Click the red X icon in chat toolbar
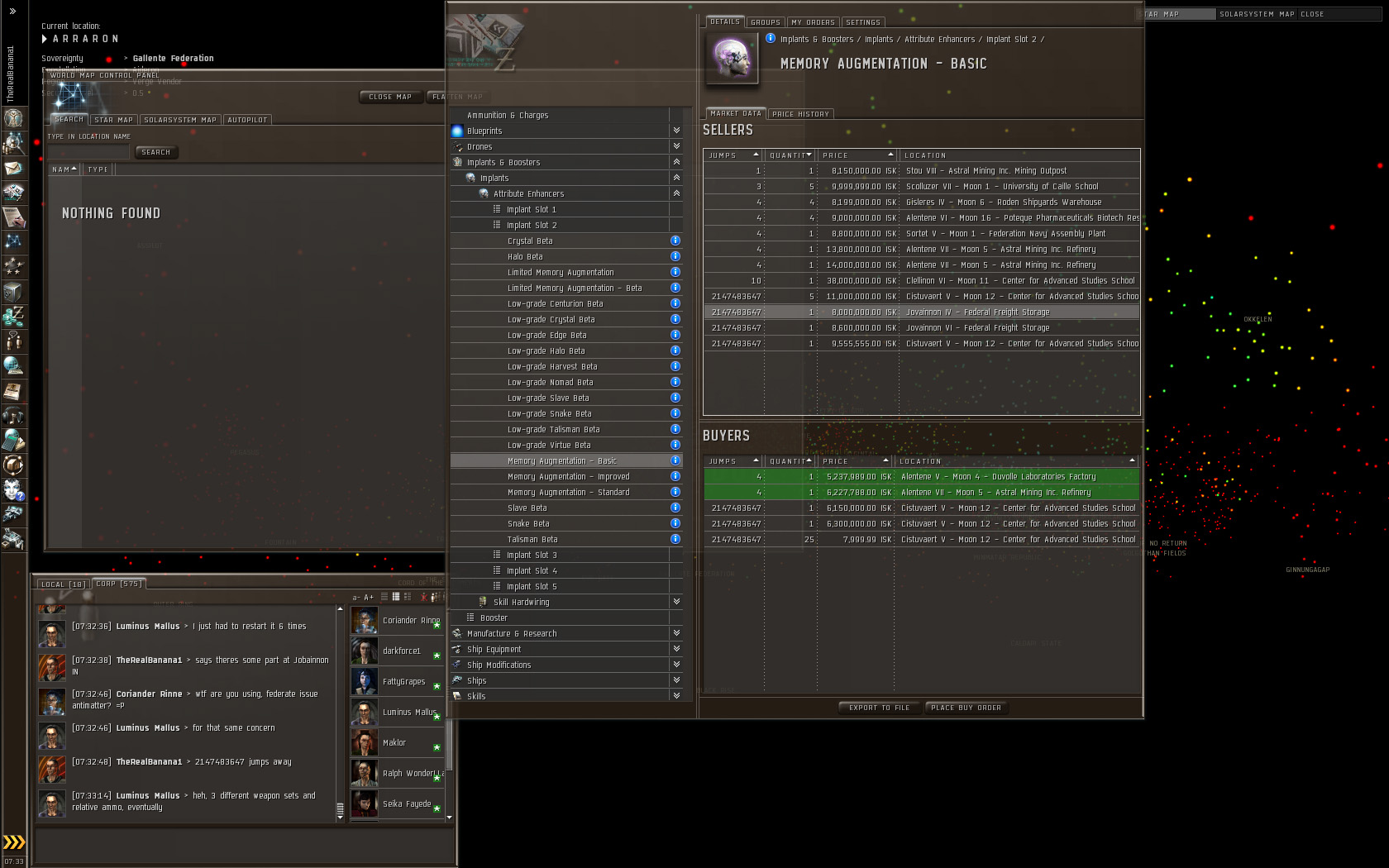 423,597
